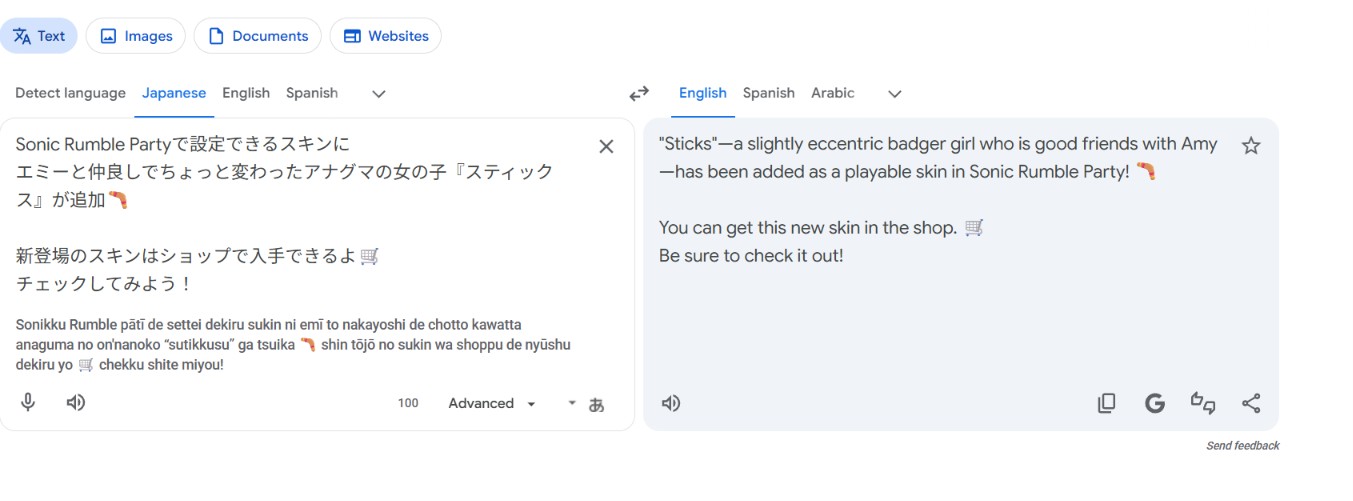Search translation with the Google icon

[x=1155, y=403]
